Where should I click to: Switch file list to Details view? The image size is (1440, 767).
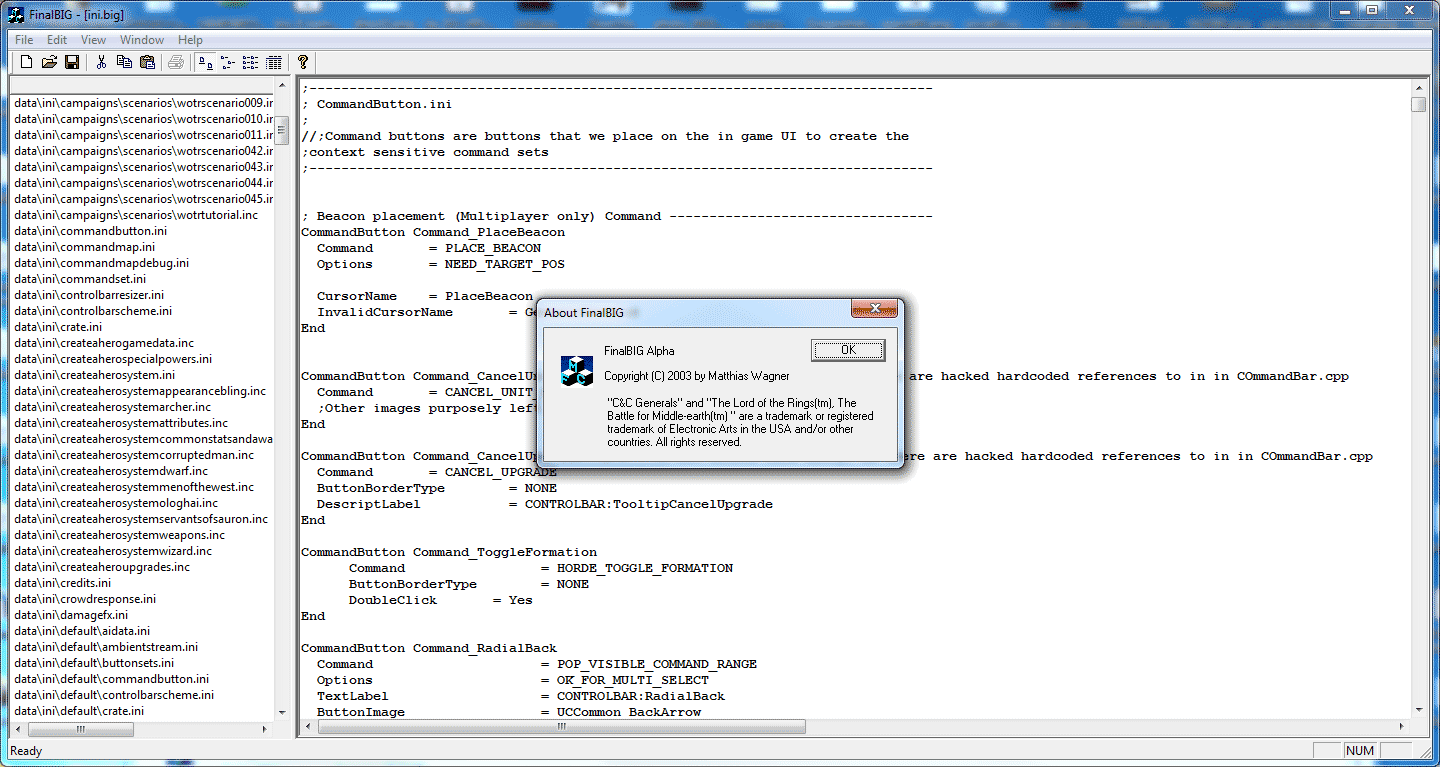point(274,62)
